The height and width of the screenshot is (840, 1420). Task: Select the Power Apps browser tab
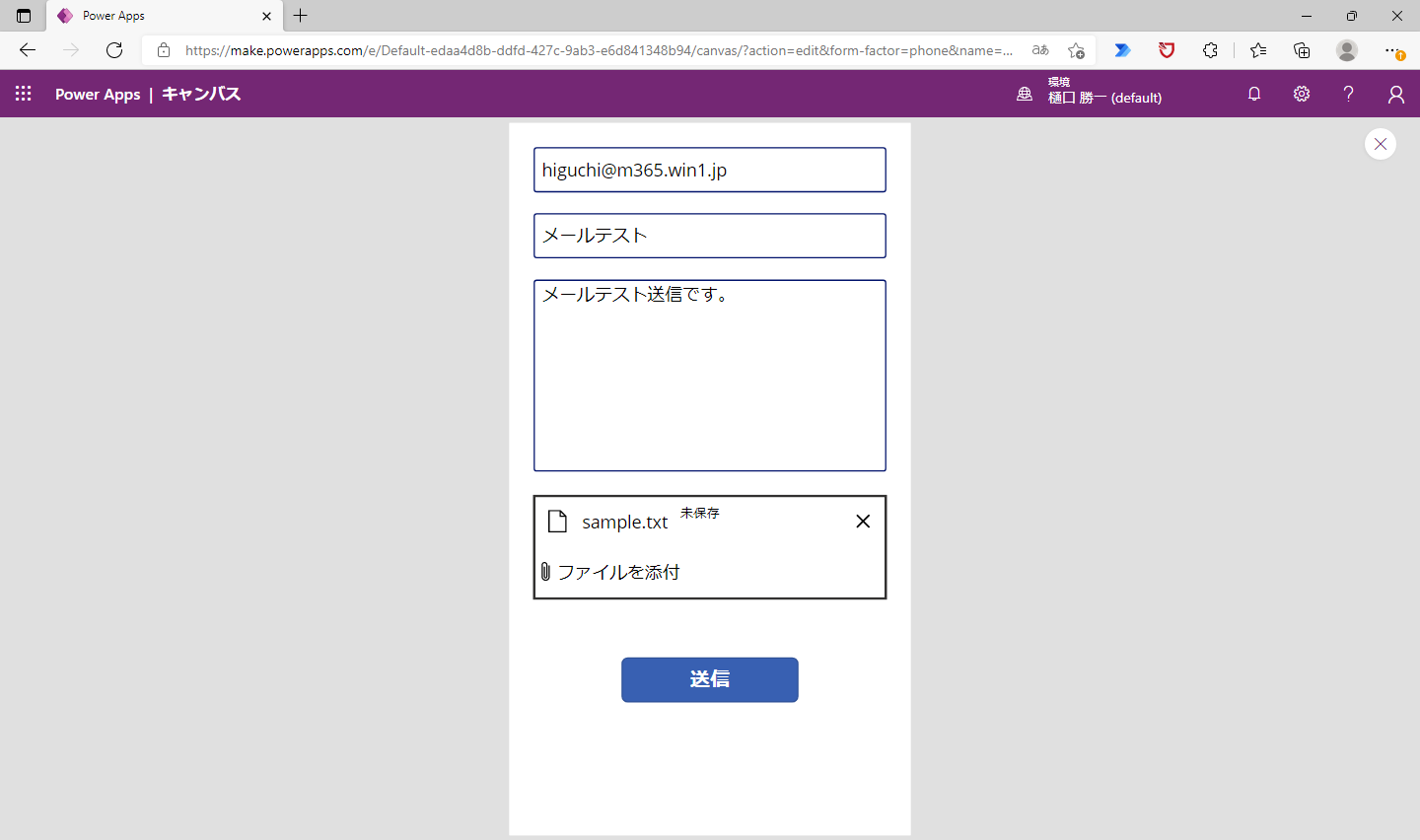tap(164, 16)
